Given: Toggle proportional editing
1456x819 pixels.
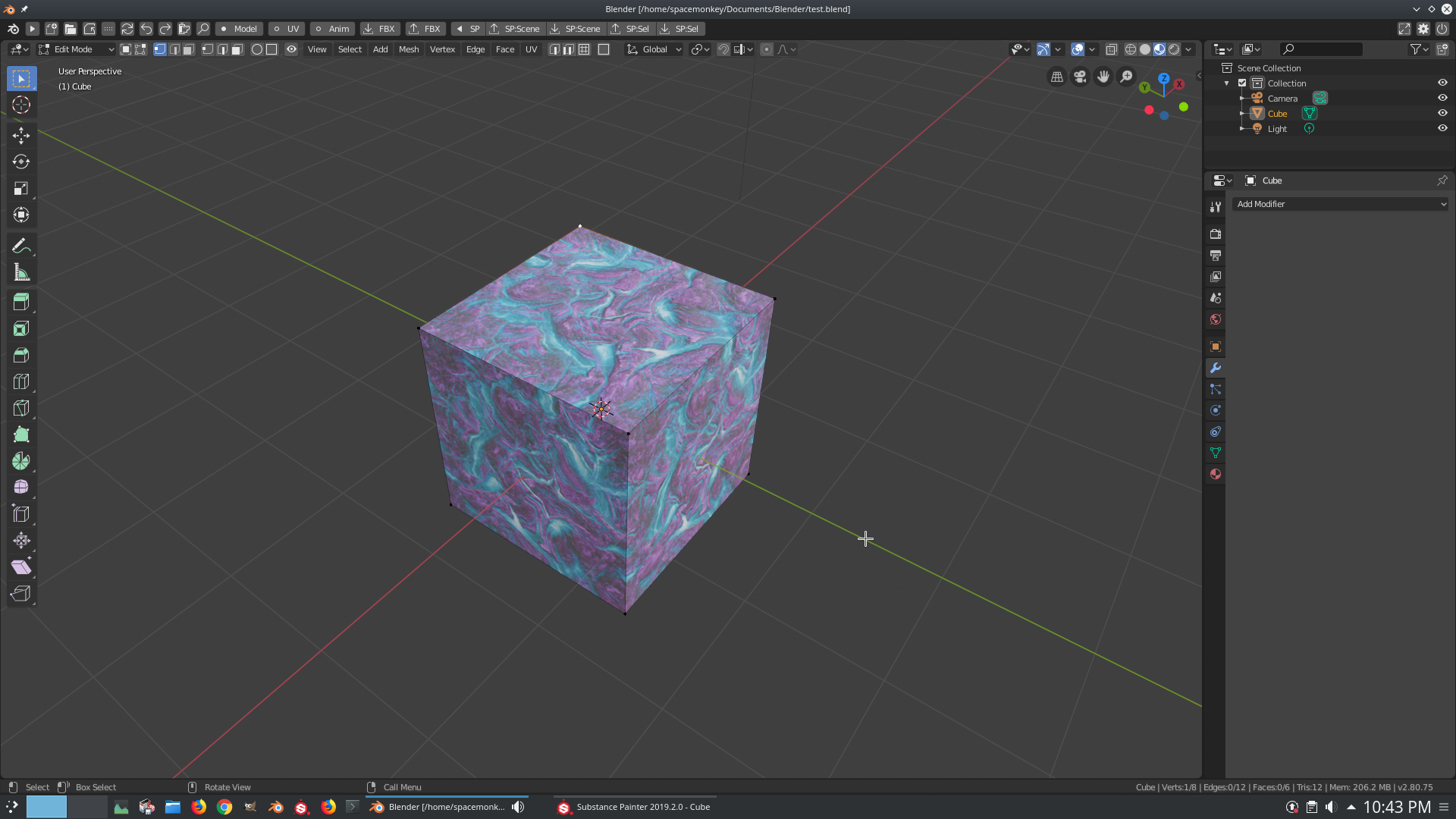Looking at the screenshot, I should (x=767, y=49).
